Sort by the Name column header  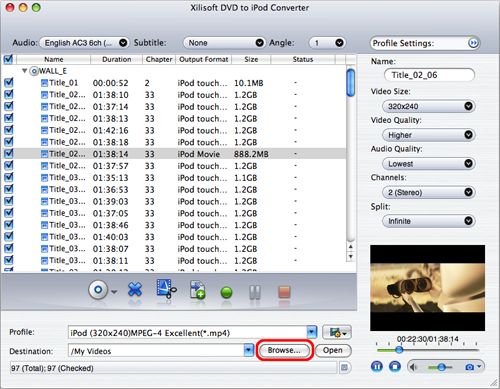[x=54, y=59]
